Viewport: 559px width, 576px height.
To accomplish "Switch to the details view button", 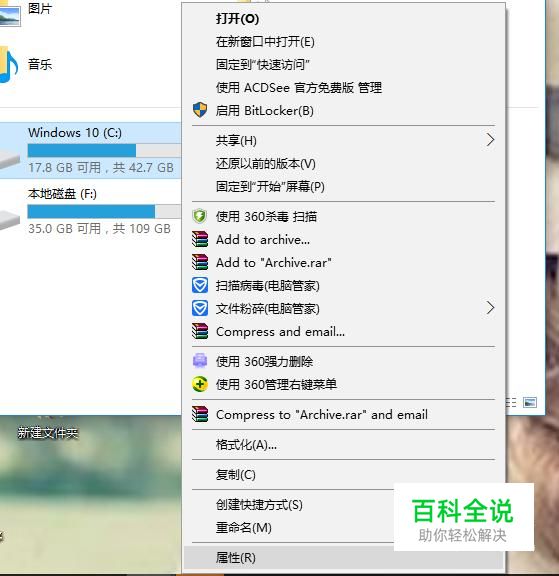I will point(511,403).
